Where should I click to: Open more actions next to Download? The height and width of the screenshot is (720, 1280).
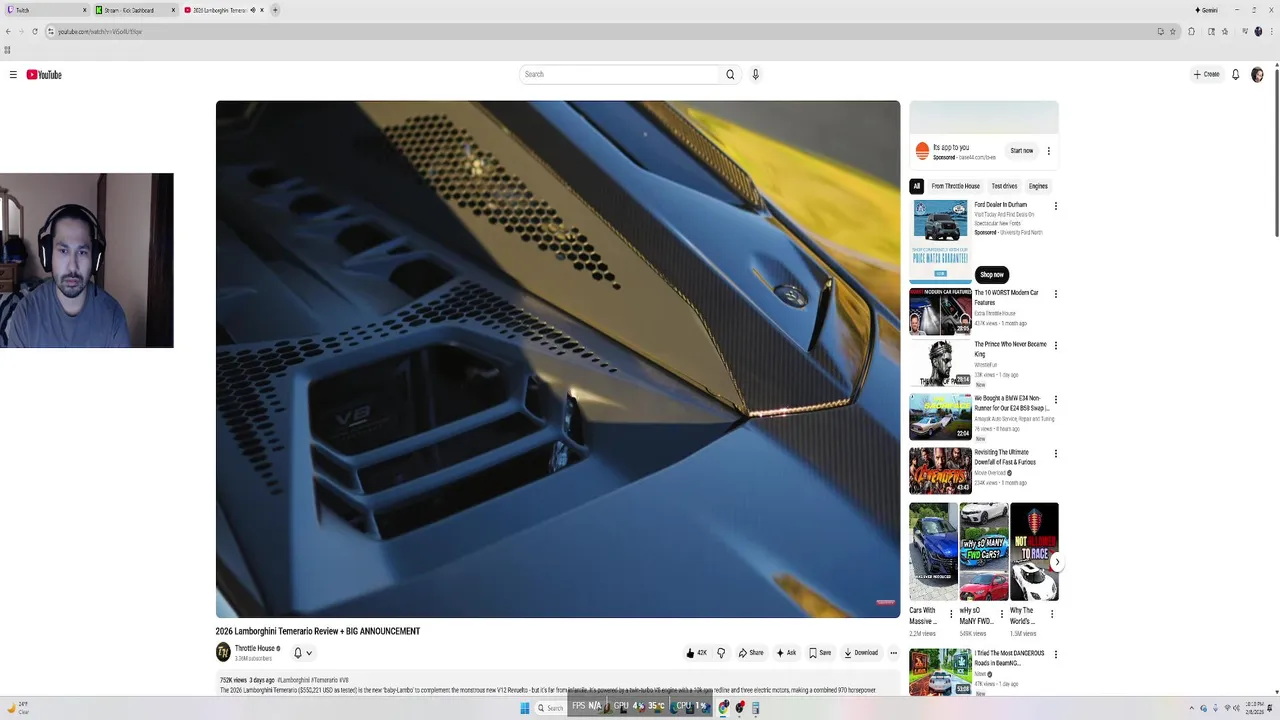click(894, 653)
